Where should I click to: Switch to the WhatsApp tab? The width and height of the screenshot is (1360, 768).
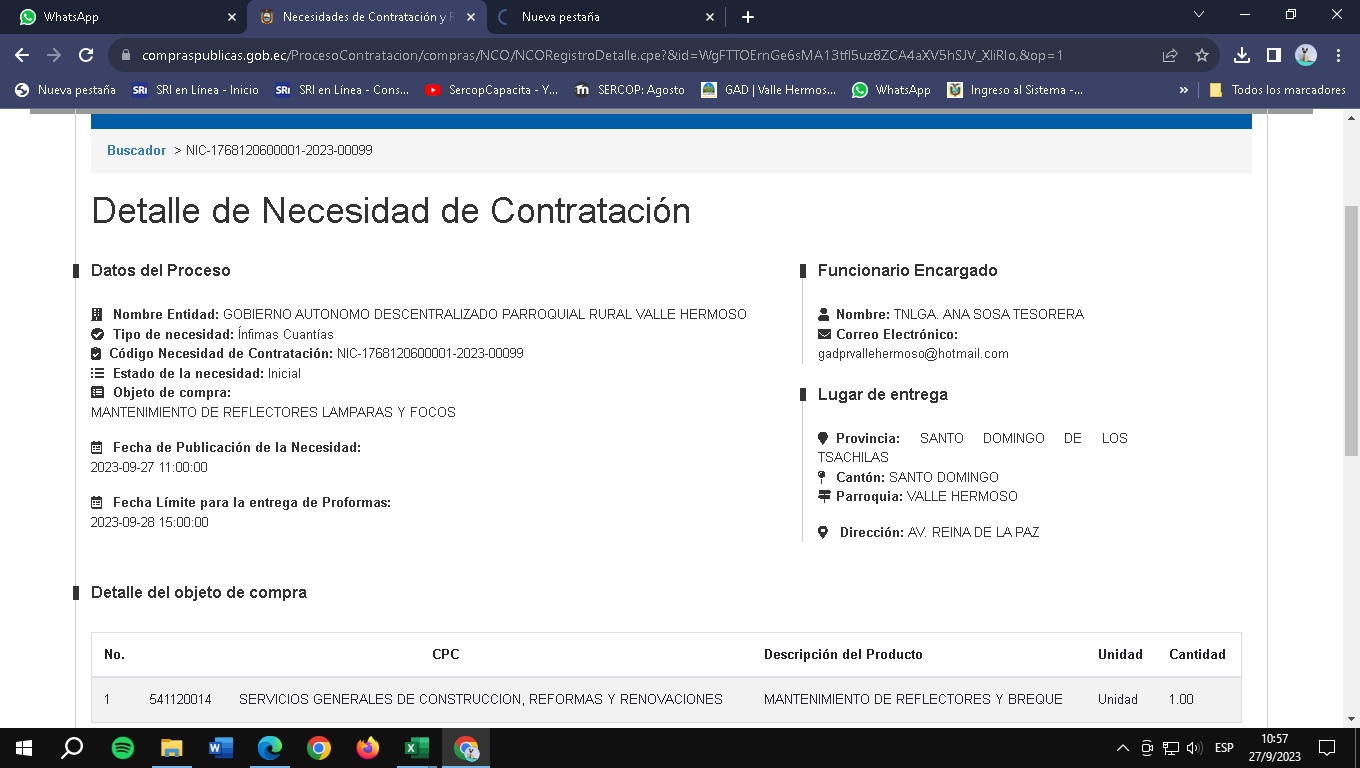tap(120, 17)
